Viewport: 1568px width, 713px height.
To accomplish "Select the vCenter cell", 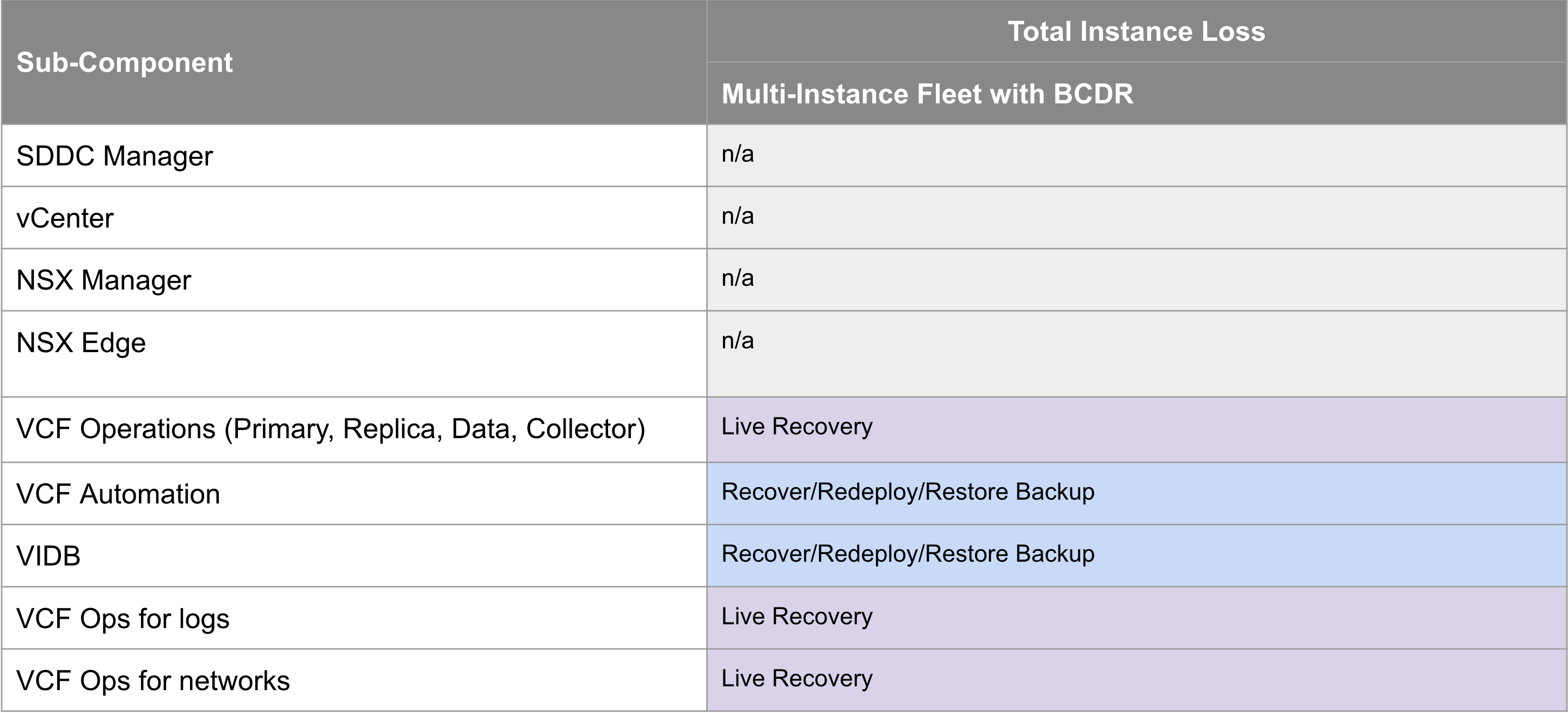I will (65, 218).
